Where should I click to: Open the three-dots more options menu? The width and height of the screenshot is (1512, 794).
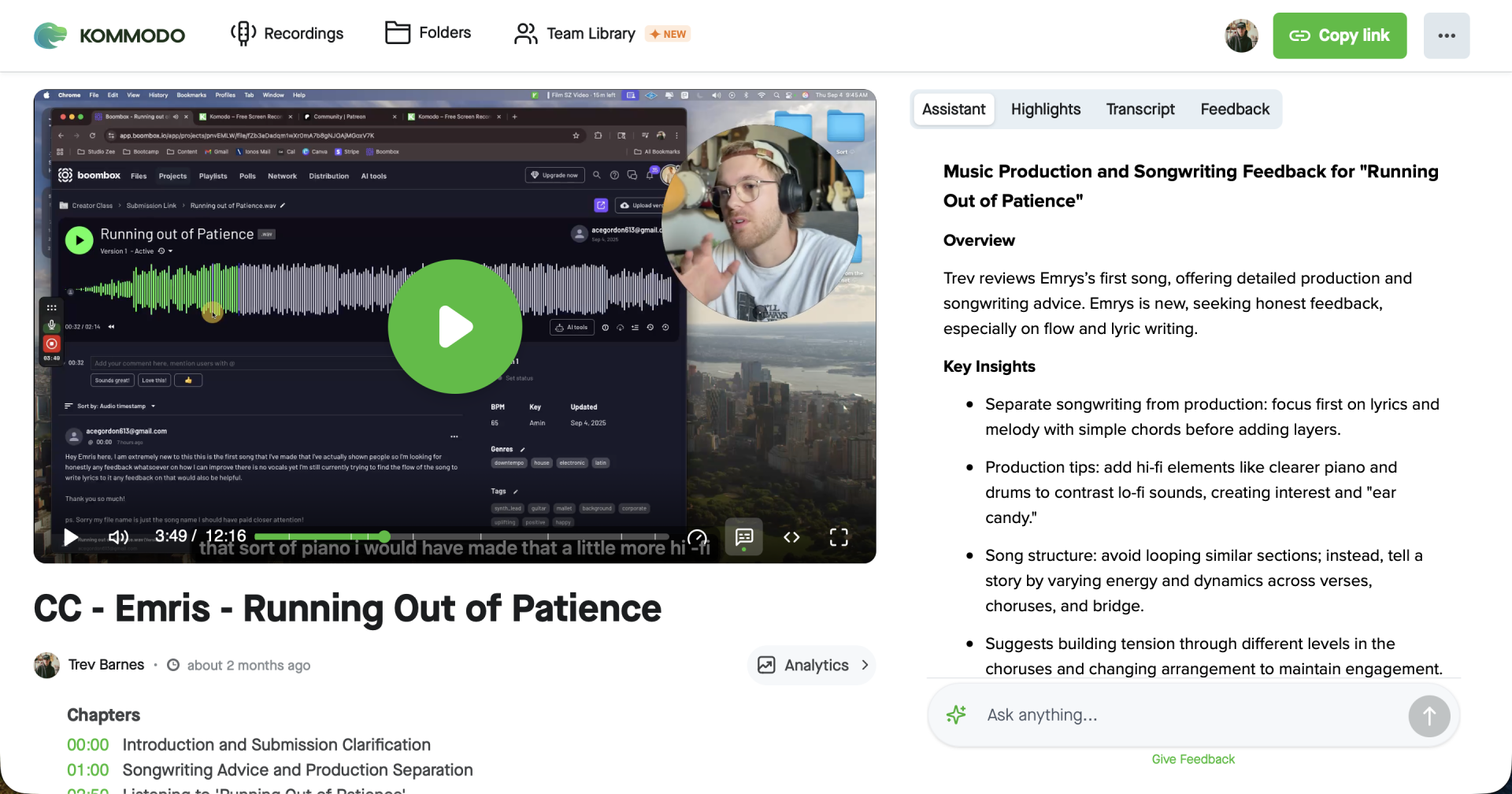coord(1446,35)
